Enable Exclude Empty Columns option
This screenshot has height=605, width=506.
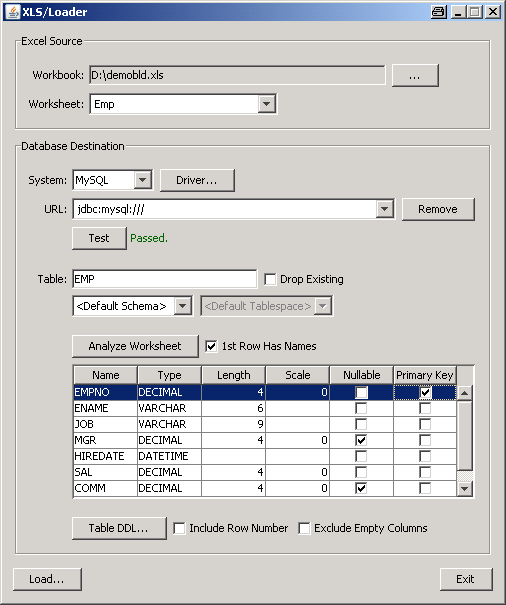tap(304, 528)
